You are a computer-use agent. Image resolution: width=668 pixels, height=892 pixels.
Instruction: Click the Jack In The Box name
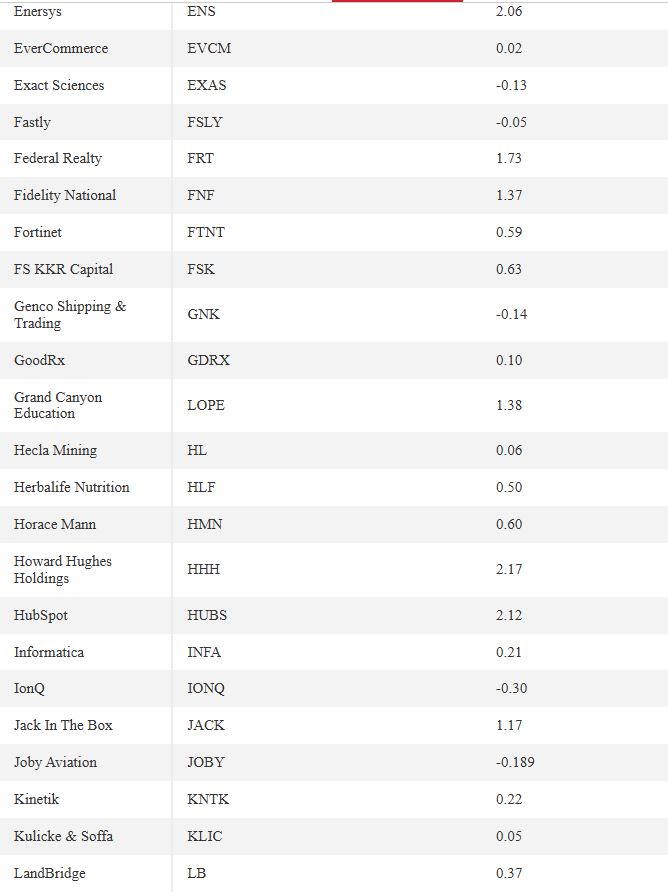63,725
